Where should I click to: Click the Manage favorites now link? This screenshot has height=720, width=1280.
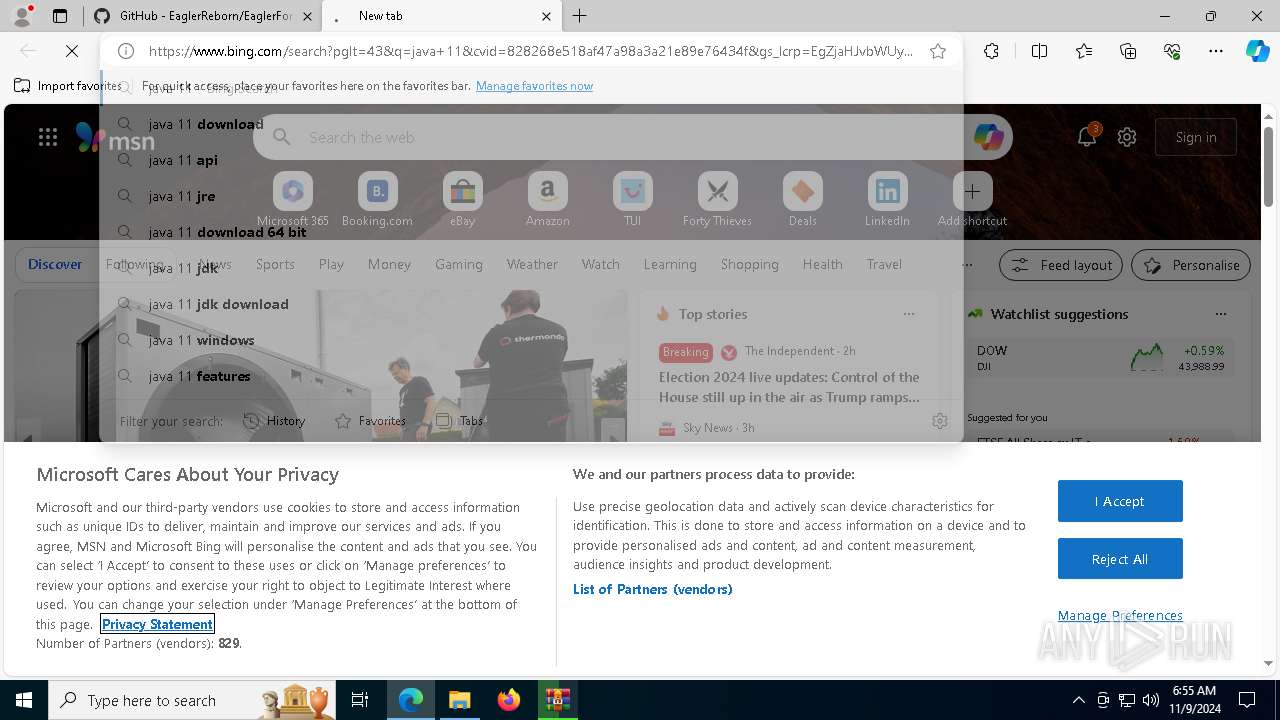(x=534, y=86)
